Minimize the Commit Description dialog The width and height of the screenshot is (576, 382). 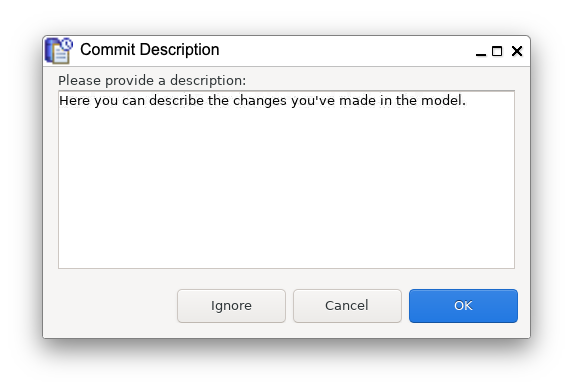click(x=480, y=51)
